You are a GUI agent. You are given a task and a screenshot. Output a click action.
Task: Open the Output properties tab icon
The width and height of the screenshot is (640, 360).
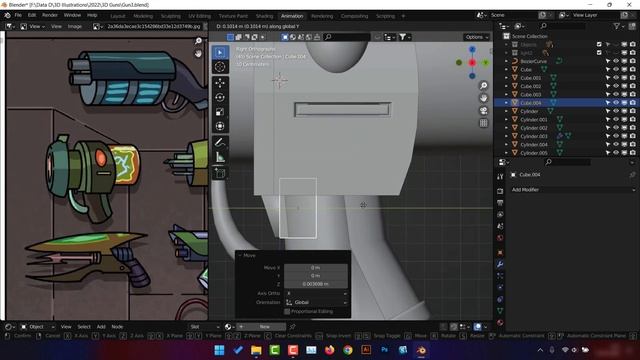pos(500,203)
